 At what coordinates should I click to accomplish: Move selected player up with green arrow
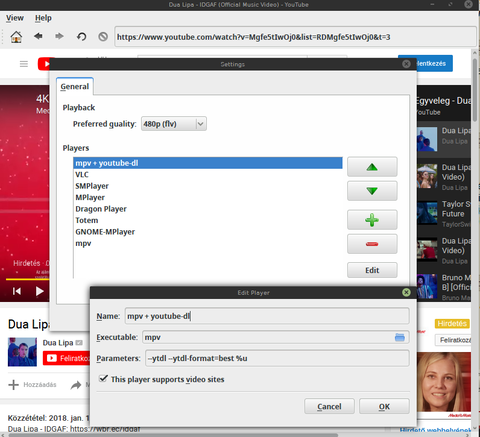372,167
